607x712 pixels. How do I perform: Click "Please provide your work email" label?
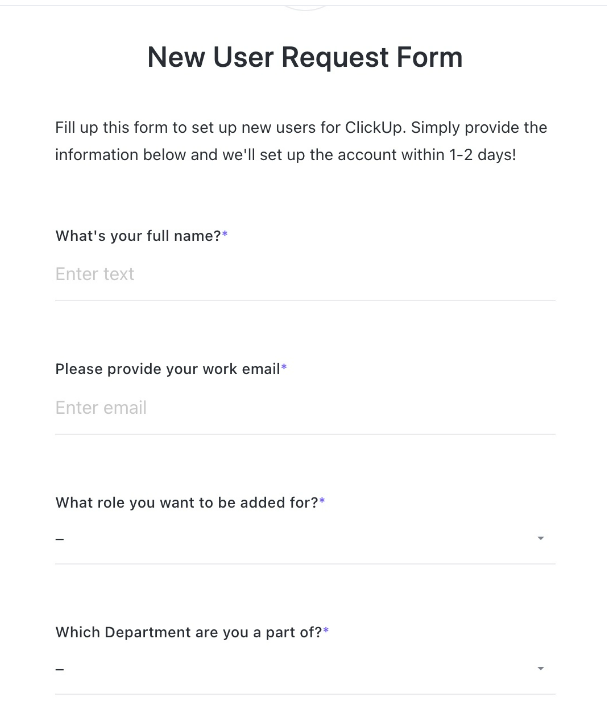point(168,369)
